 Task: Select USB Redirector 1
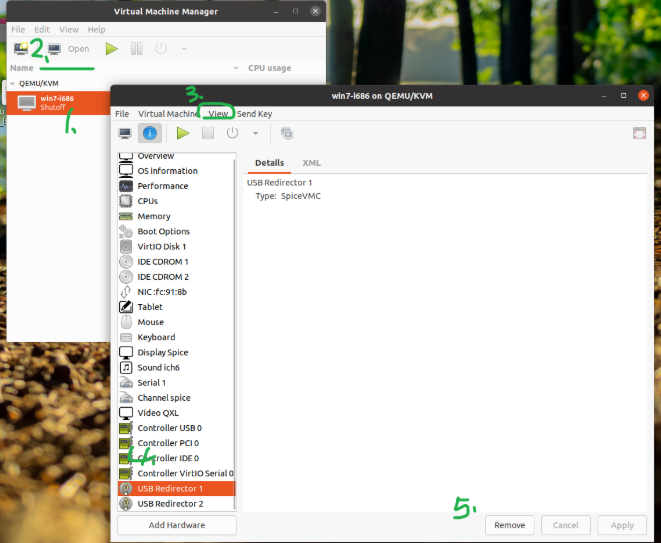[x=176, y=489]
